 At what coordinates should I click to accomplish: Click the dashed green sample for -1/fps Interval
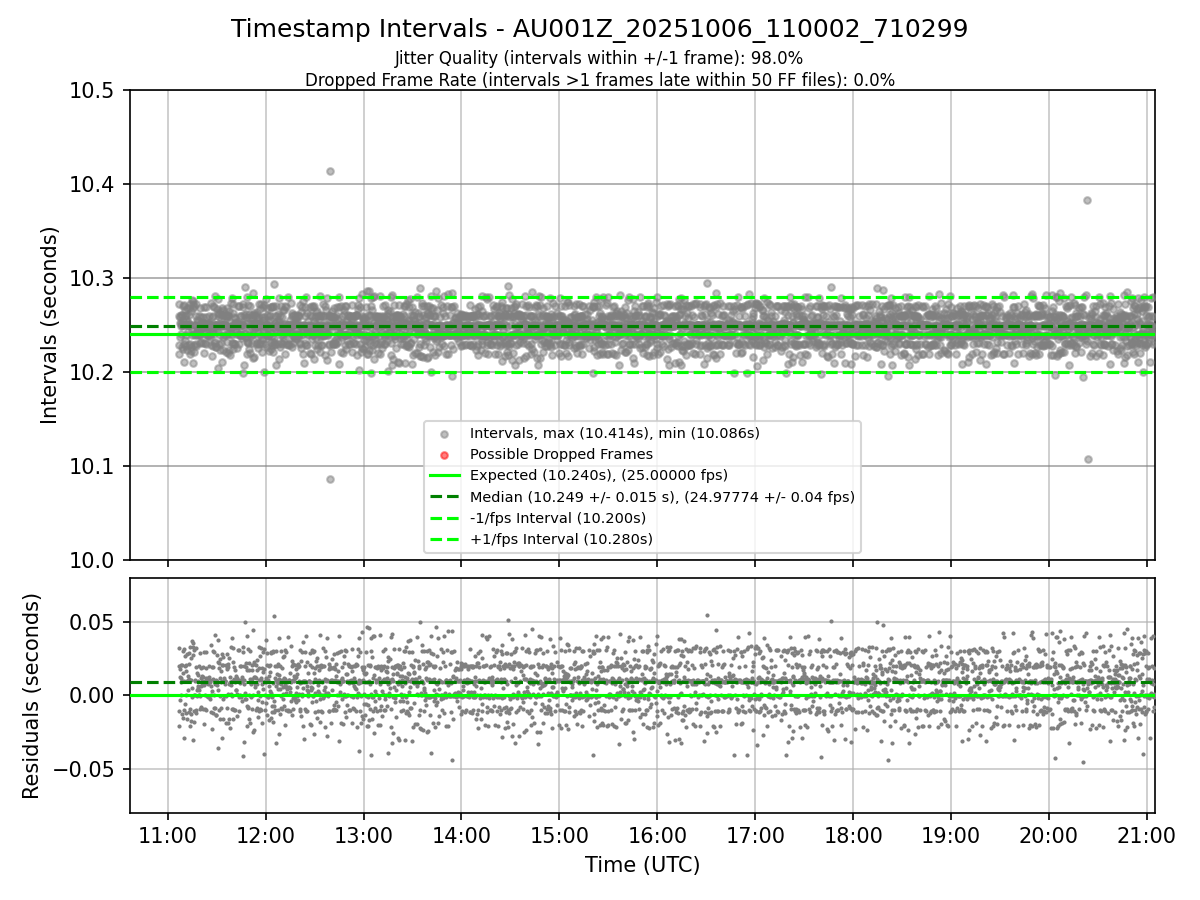click(x=444, y=518)
